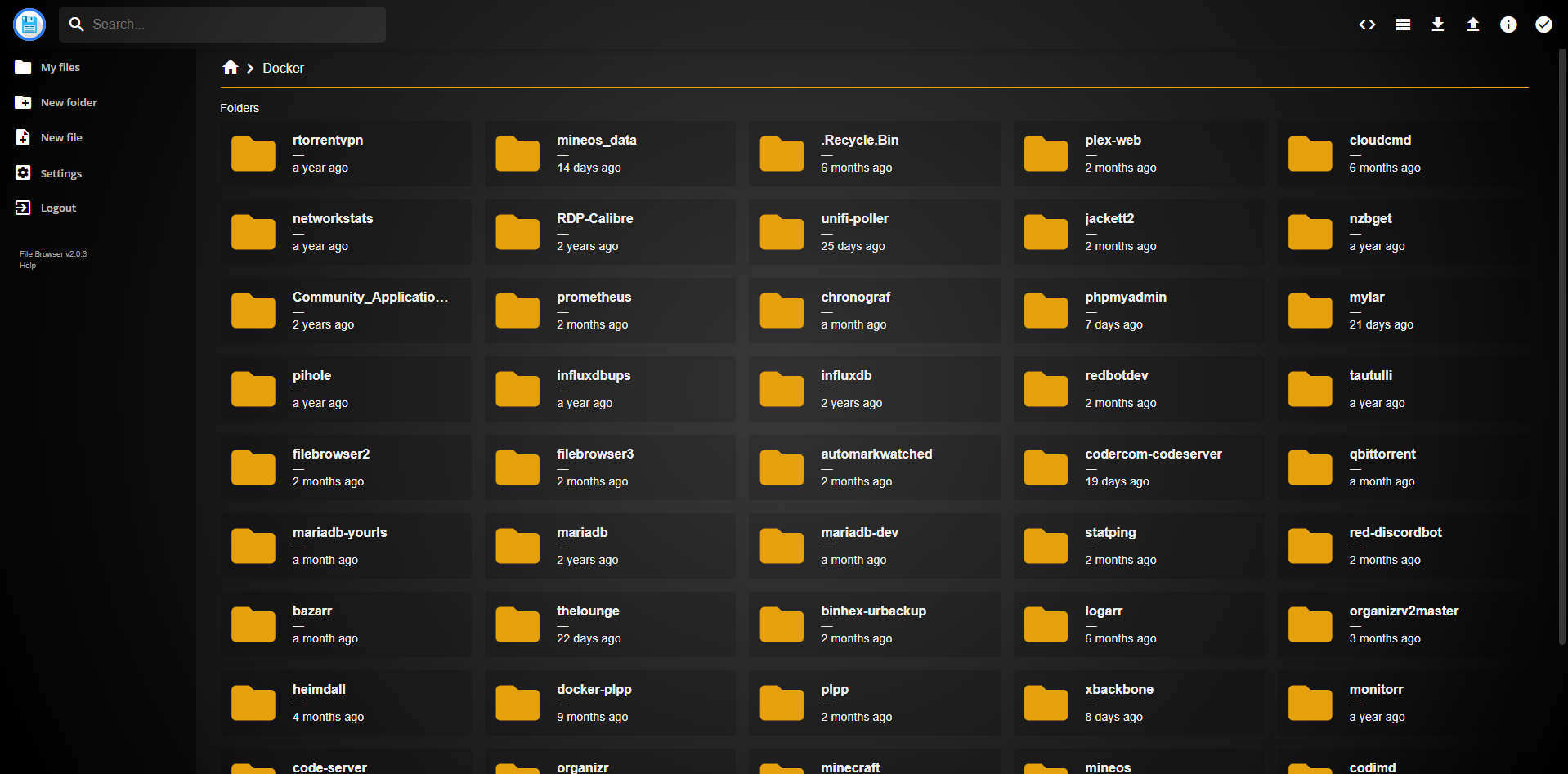Toggle the shell command icon
Image resolution: width=1568 pixels, height=774 pixels.
(x=1367, y=25)
